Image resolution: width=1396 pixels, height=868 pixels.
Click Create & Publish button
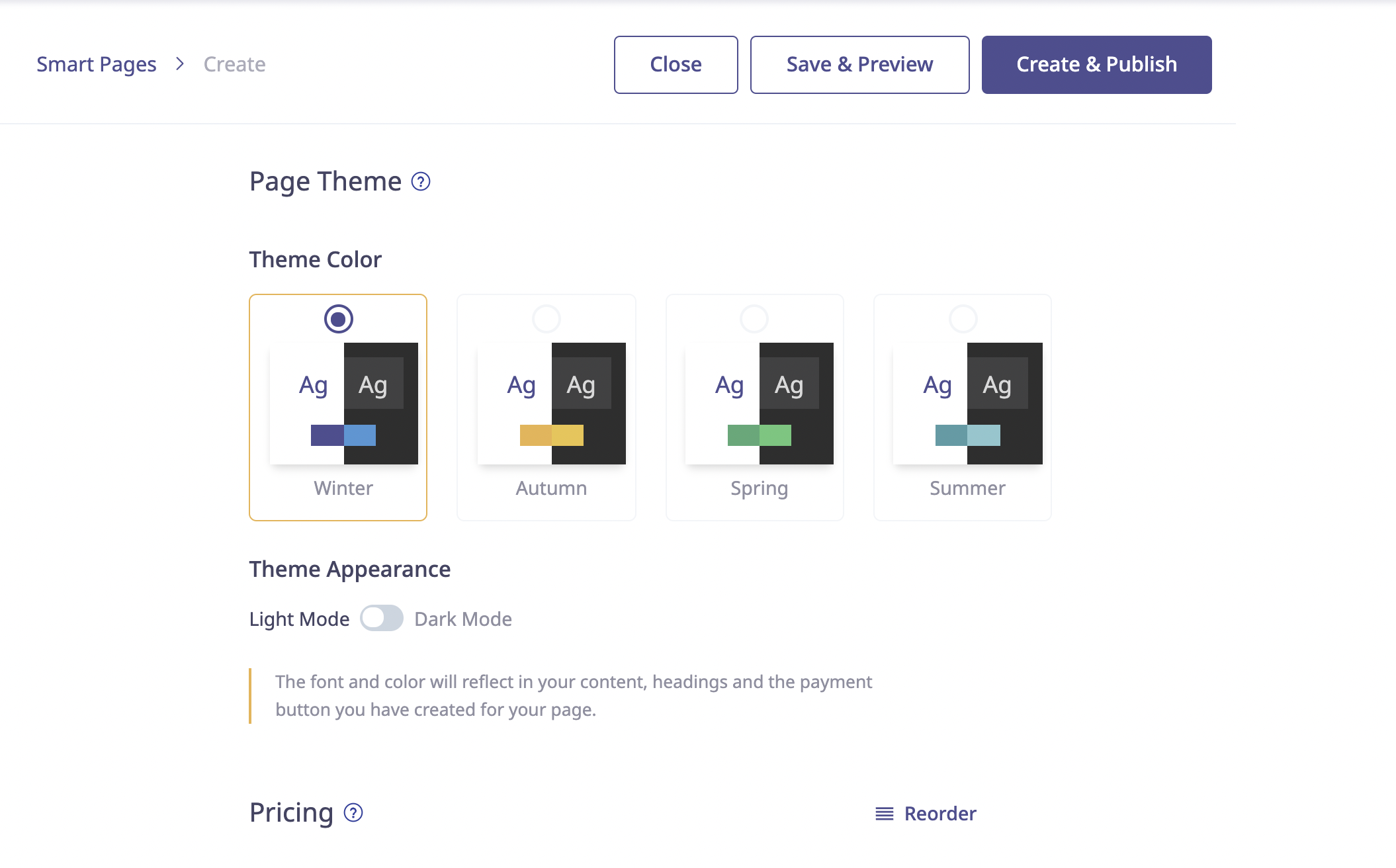pyautogui.click(x=1096, y=65)
